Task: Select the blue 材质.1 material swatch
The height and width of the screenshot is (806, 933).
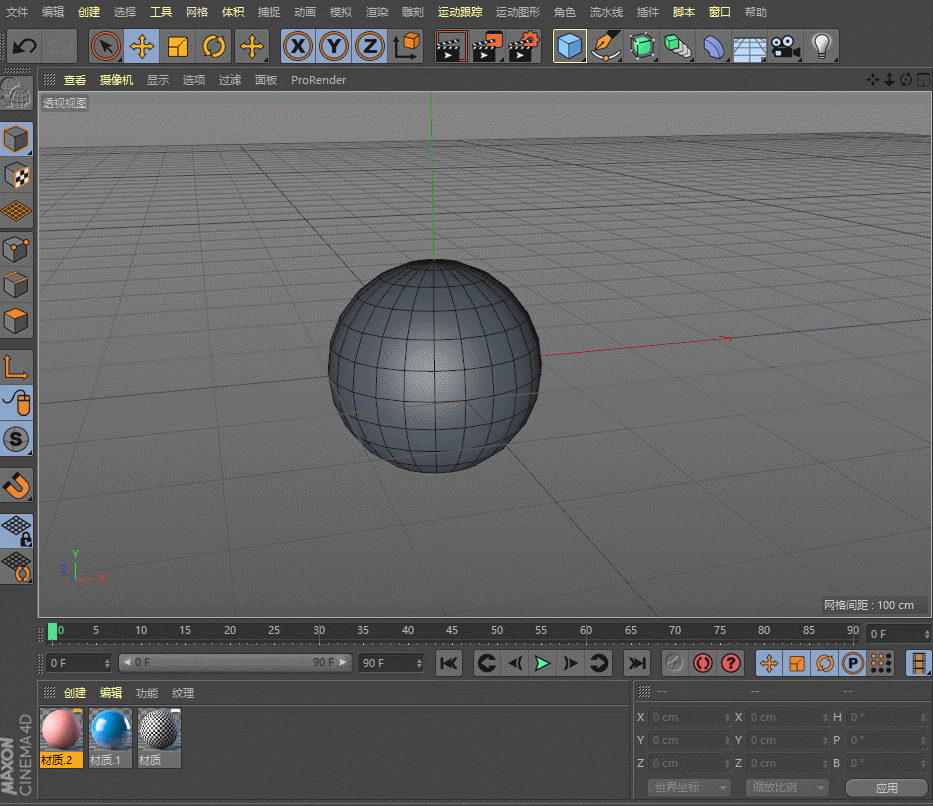Action: (x=110, y=729)
